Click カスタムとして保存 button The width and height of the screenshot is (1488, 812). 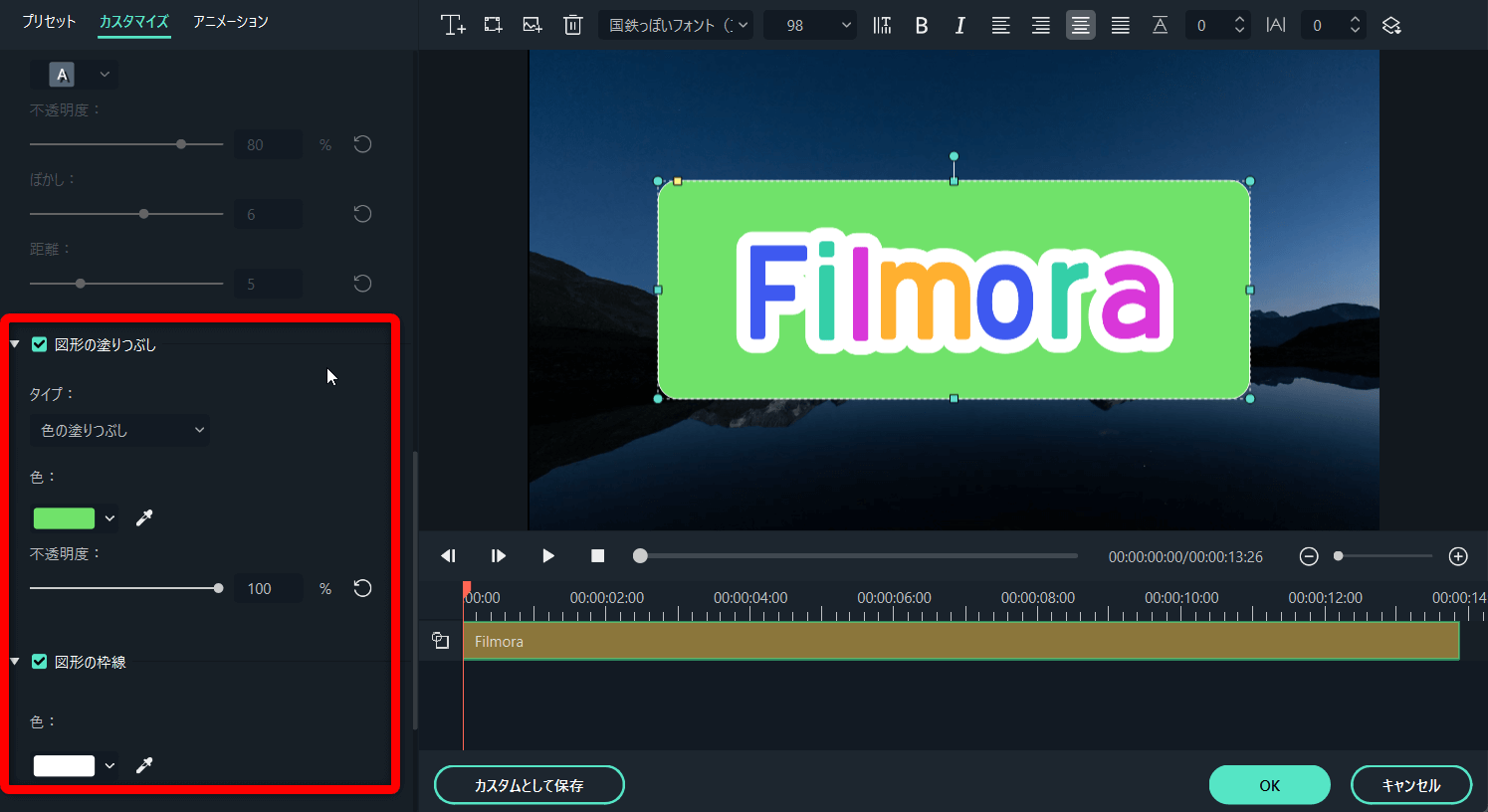(x=530, y=785)
